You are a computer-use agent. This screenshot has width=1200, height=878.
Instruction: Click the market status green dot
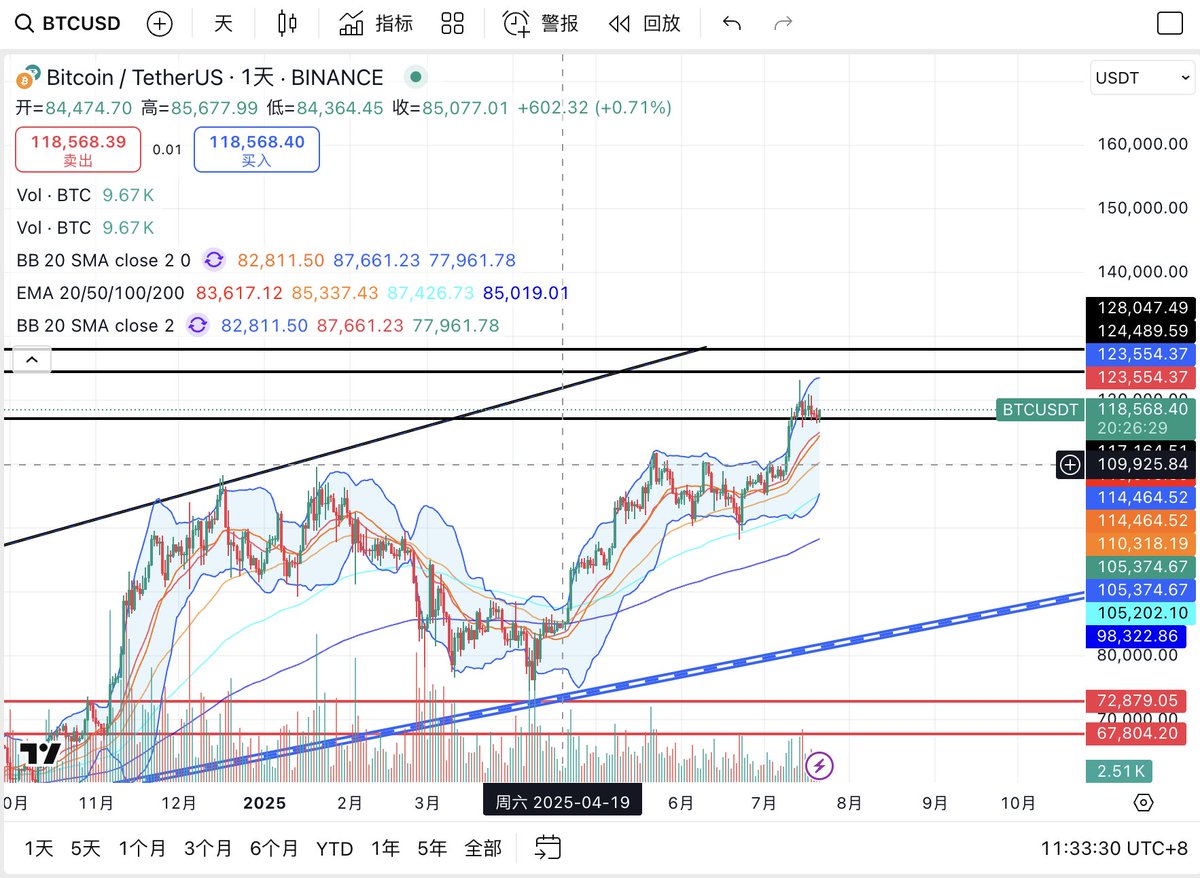click(x=416, y=77)
